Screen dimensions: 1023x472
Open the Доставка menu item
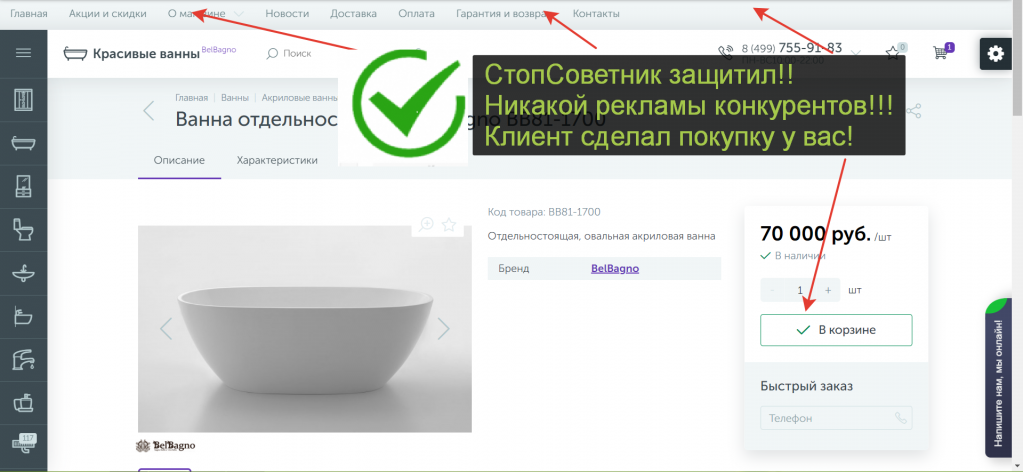[x=353, y=14]
